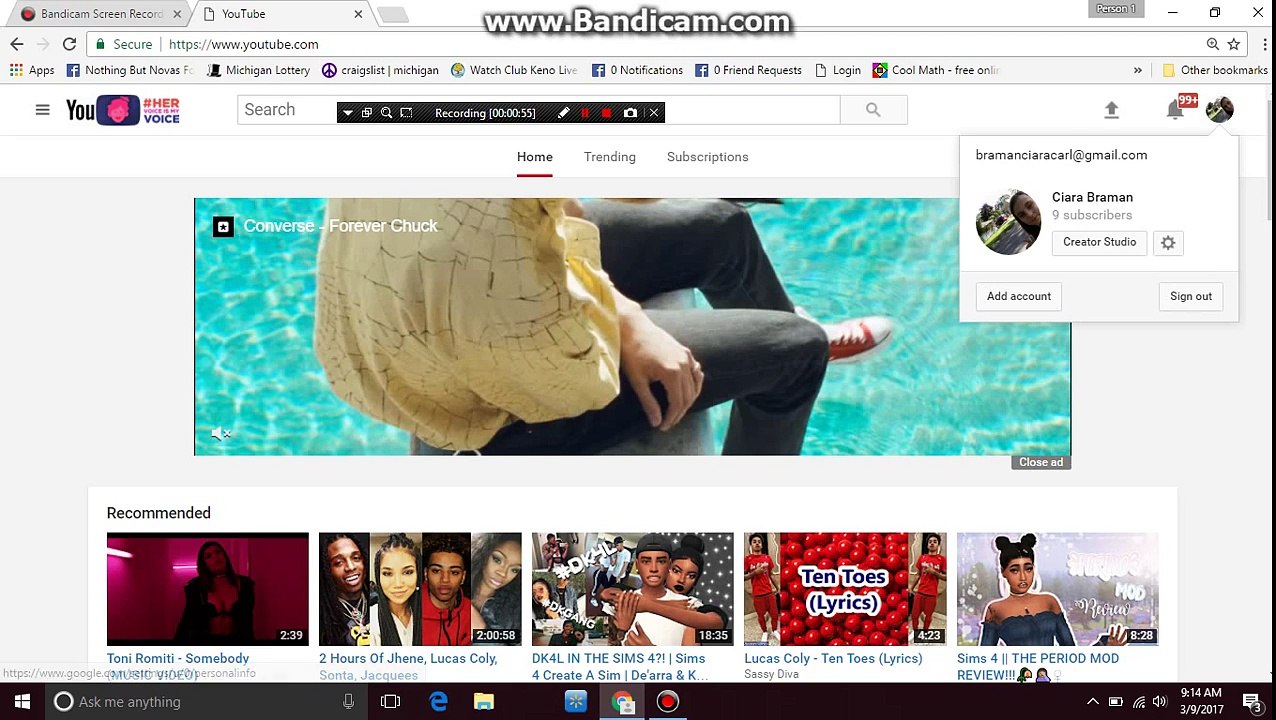
Task: Click the YouTube logo
Action: point(123,110)
